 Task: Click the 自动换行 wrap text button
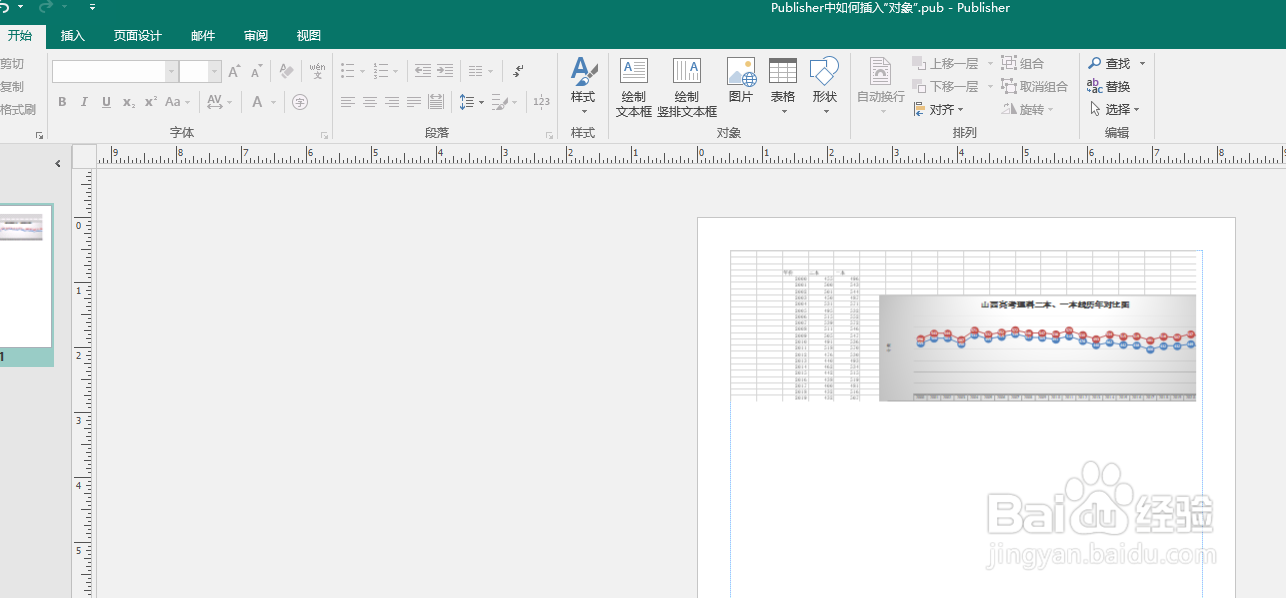[881, 87]
